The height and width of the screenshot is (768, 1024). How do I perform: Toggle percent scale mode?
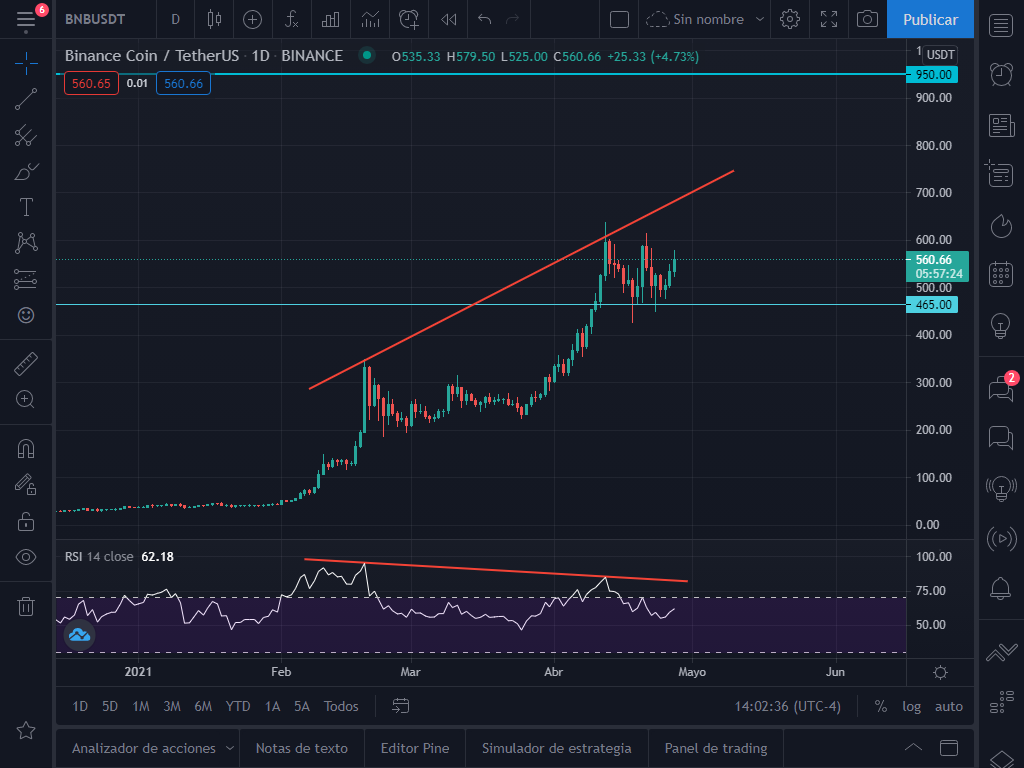(x=880, y=706)
